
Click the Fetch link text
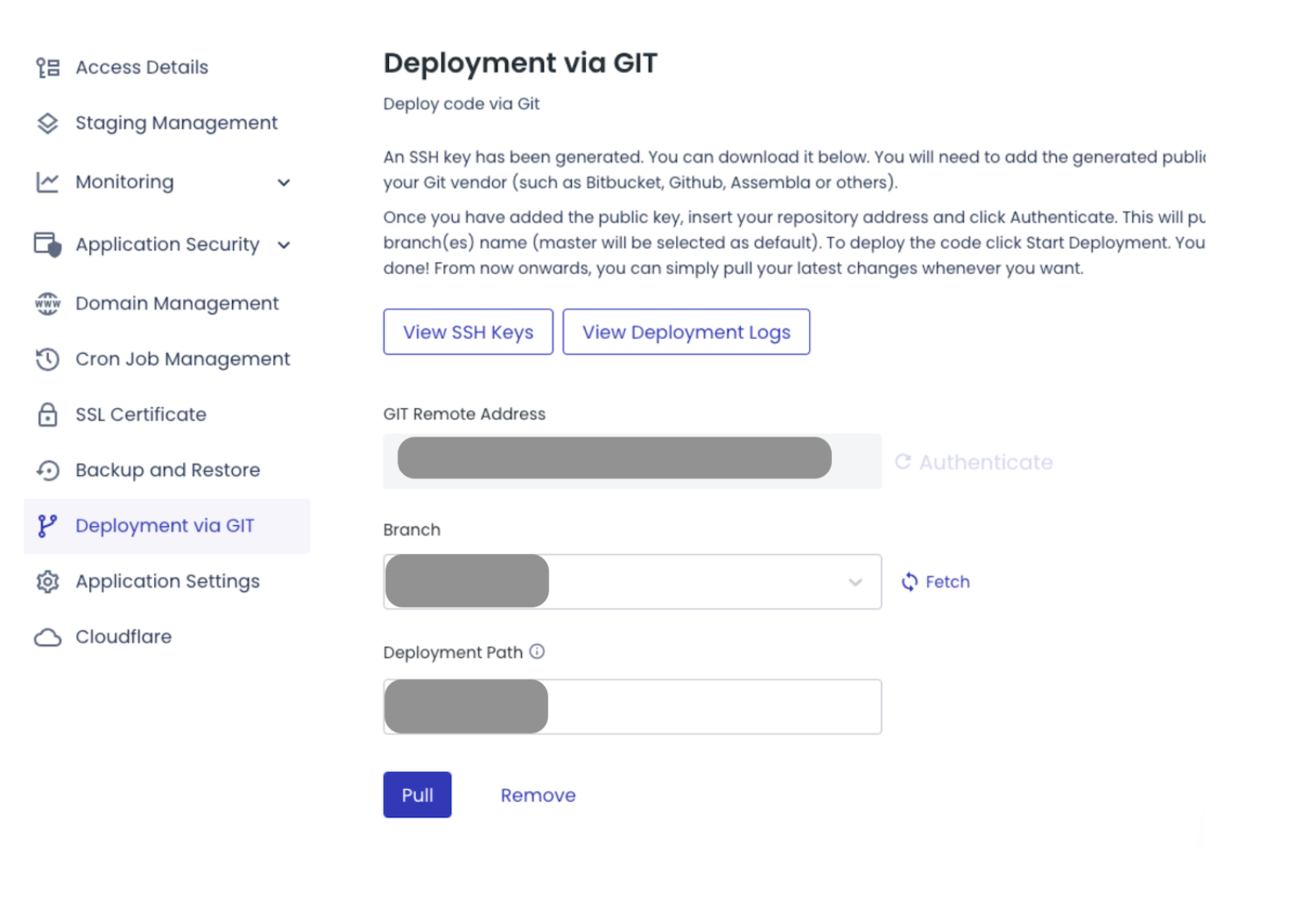coord(948,582)
